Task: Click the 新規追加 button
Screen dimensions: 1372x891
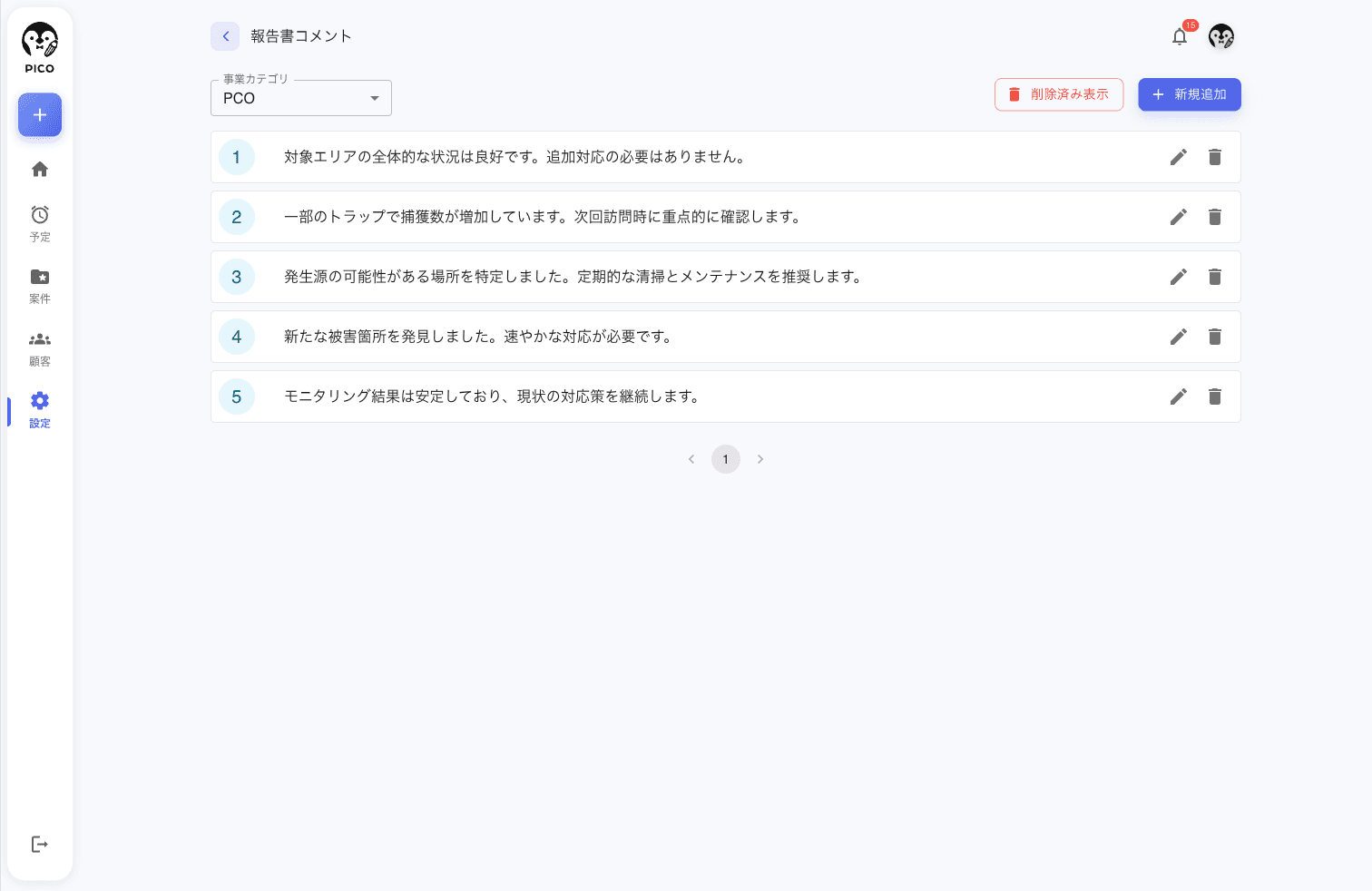Action: tap(1190, 94)
